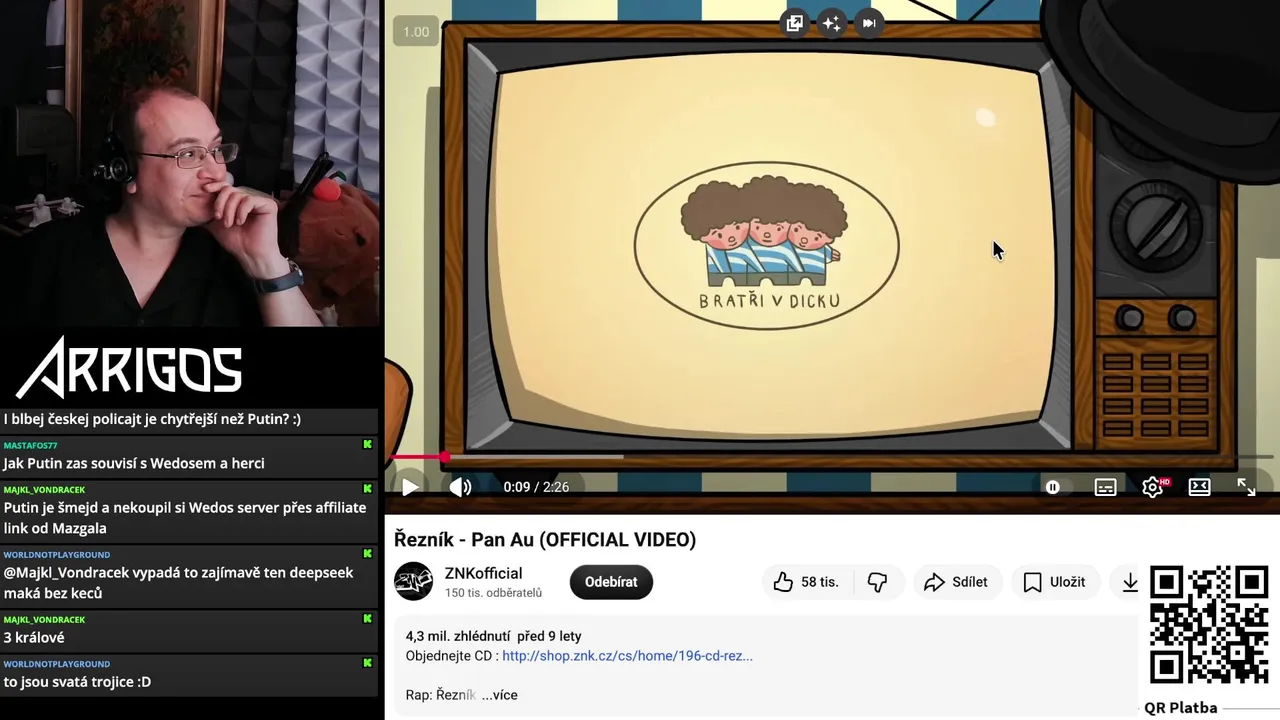Click the 1.00 playback speed badge
1280x720 pixels.
click(416, 32)
